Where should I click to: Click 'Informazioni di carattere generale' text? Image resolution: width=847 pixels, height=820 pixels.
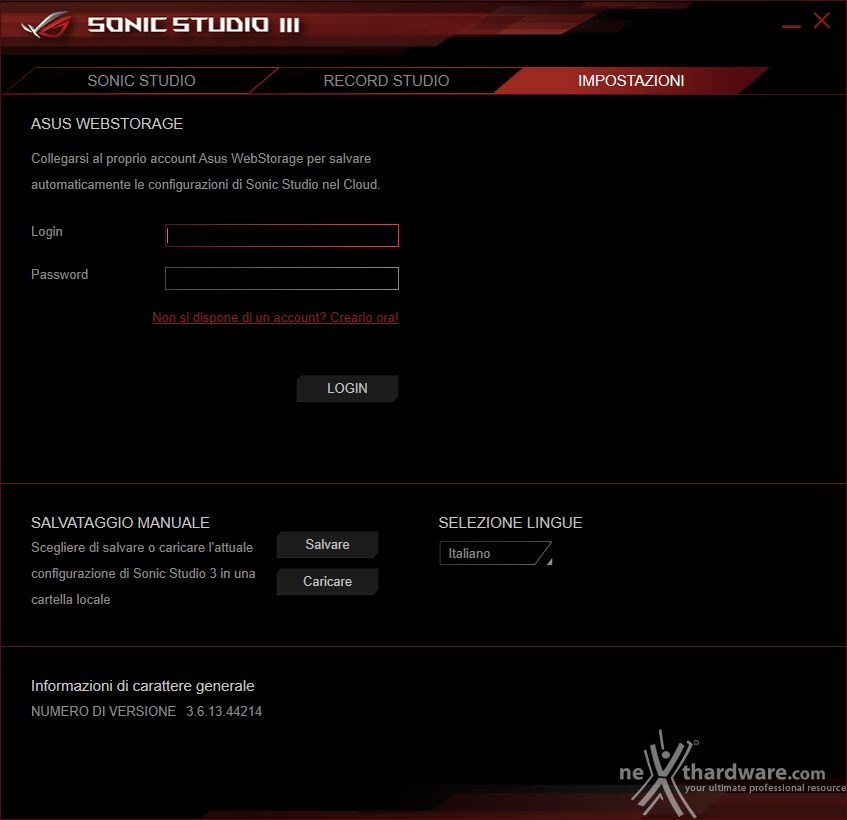[143, 685]
